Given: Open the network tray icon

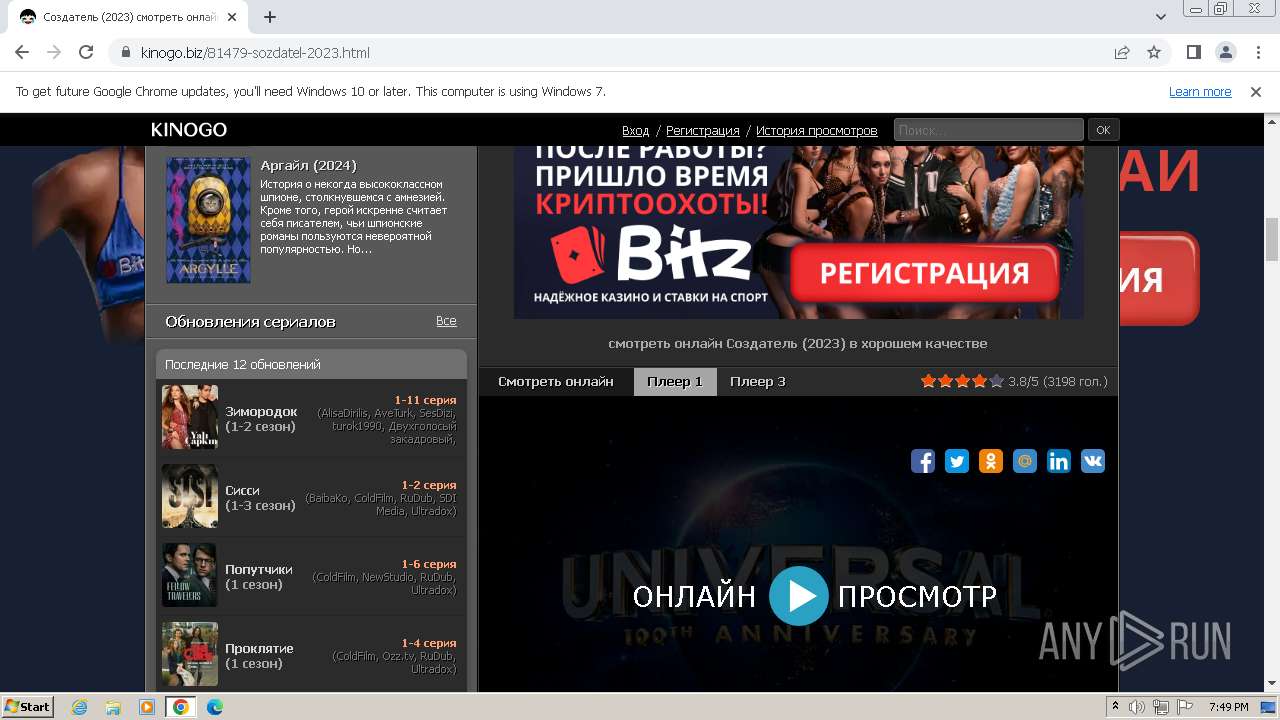Looking at the screenshot, I should [1161, 707].
